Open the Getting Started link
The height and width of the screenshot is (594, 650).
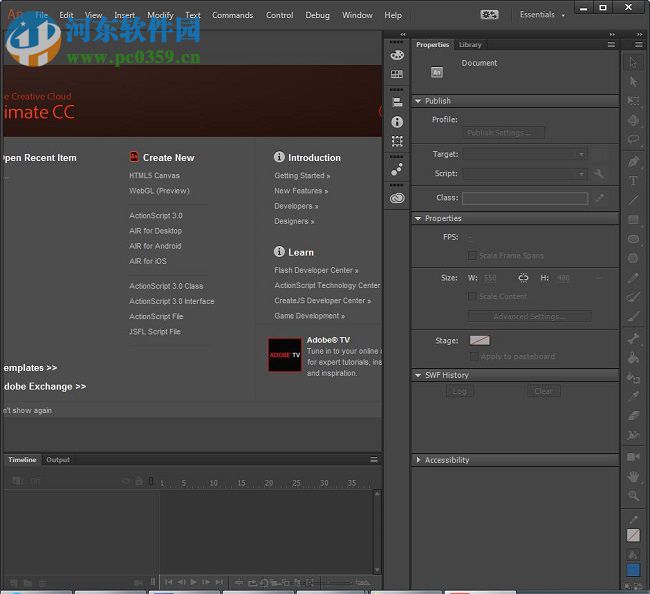coord(302,176)
